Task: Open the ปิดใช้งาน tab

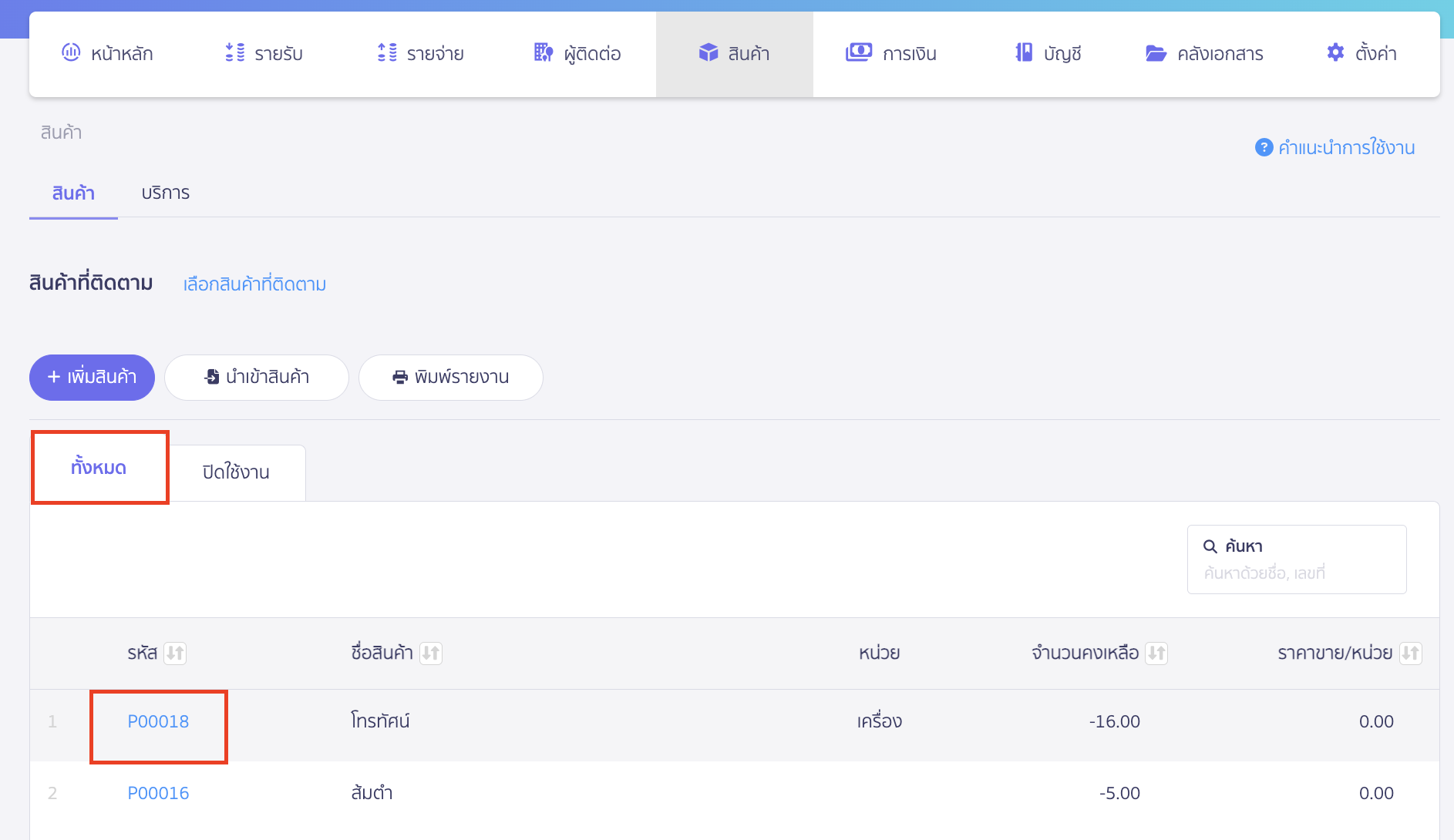Action: [x=236, y=472]
